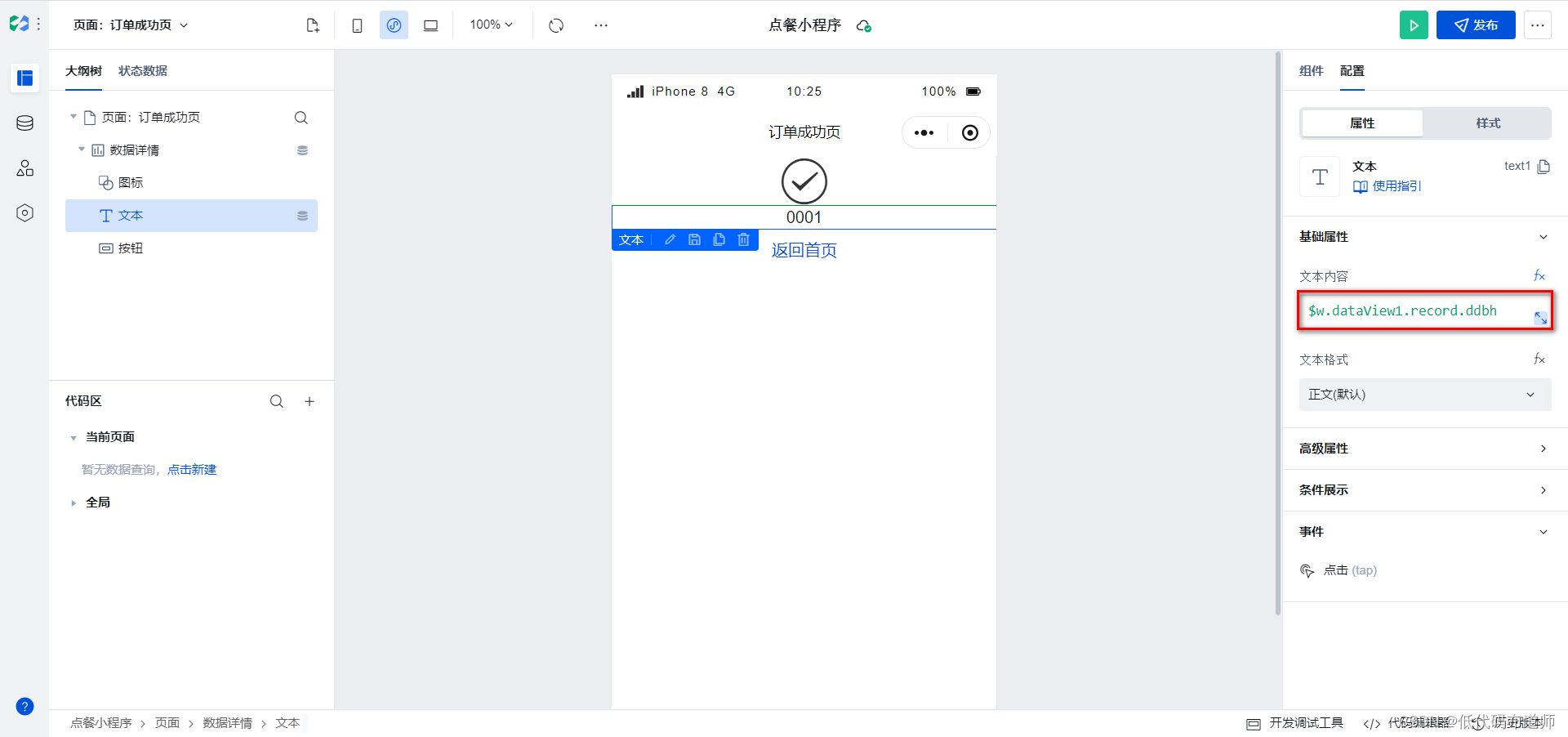1568x737 pixels.
Task: Click the new page icon in toolbar
Action: 313,25
